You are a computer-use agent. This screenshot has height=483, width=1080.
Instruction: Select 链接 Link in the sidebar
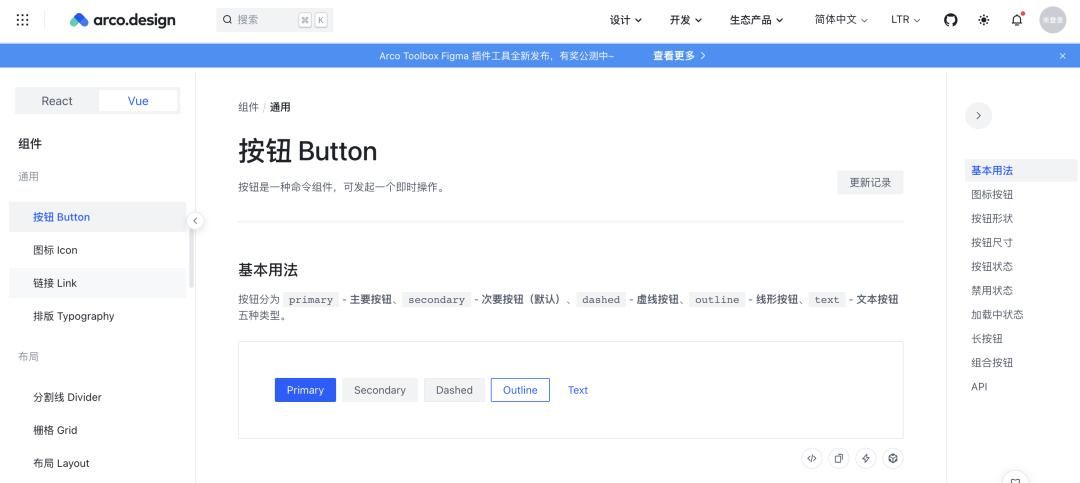point(97,283)
